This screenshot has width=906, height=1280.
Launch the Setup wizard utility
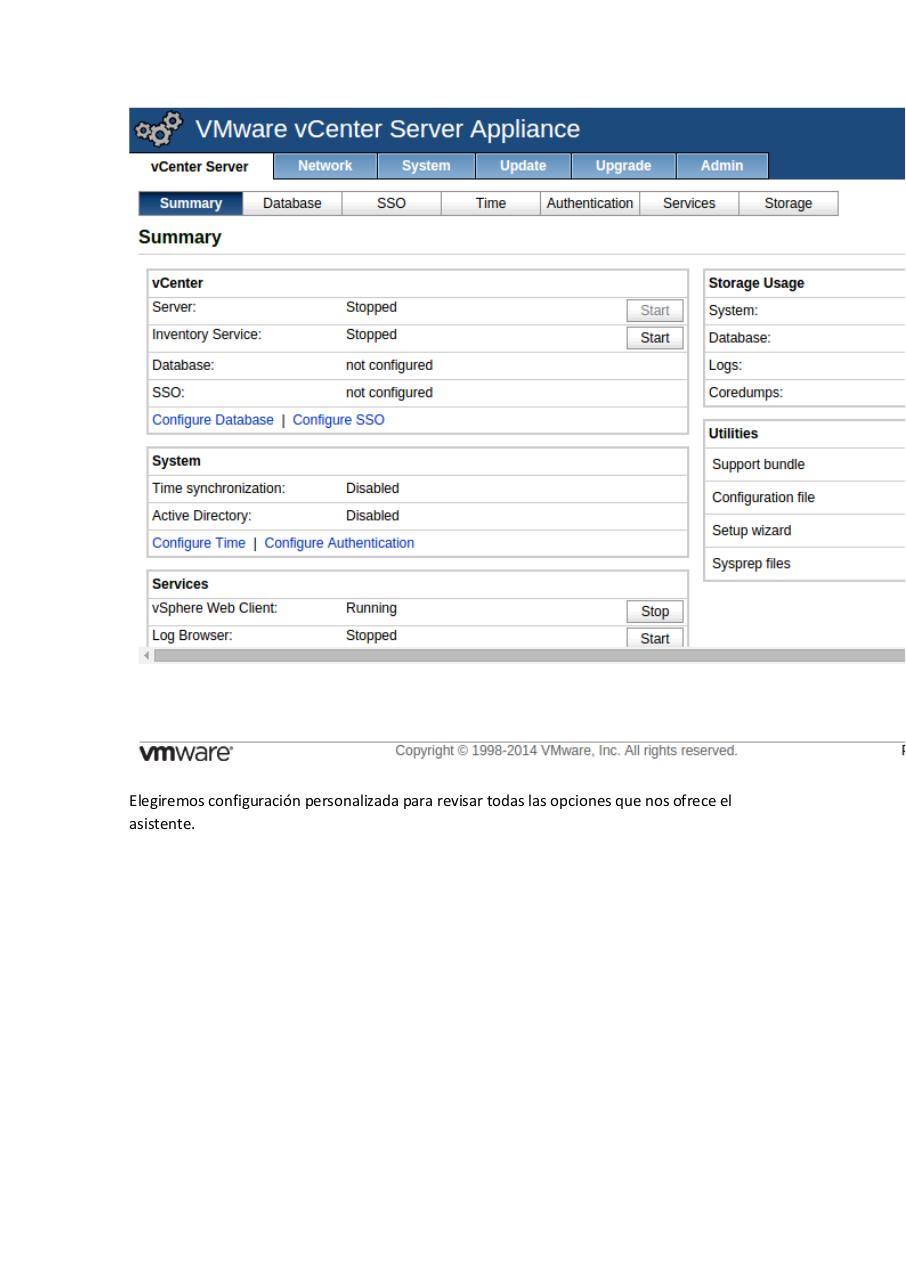(751, 530)
